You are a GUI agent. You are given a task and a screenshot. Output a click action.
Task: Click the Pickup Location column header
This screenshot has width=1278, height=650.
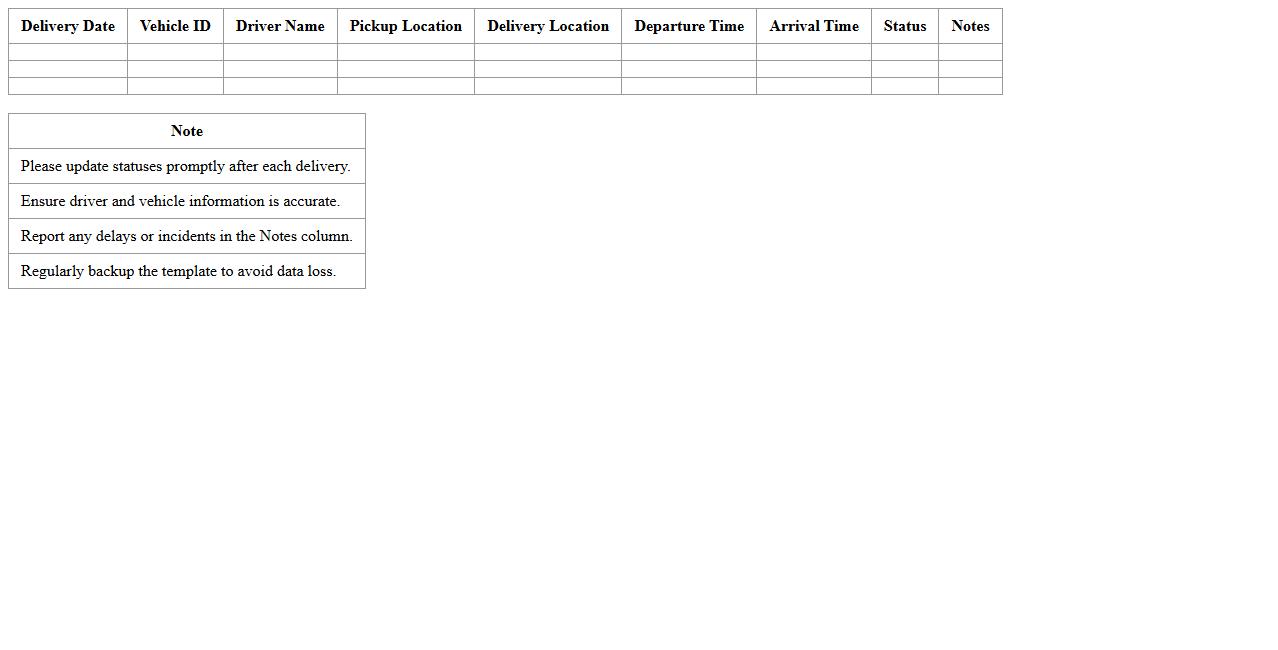[405, 26]
